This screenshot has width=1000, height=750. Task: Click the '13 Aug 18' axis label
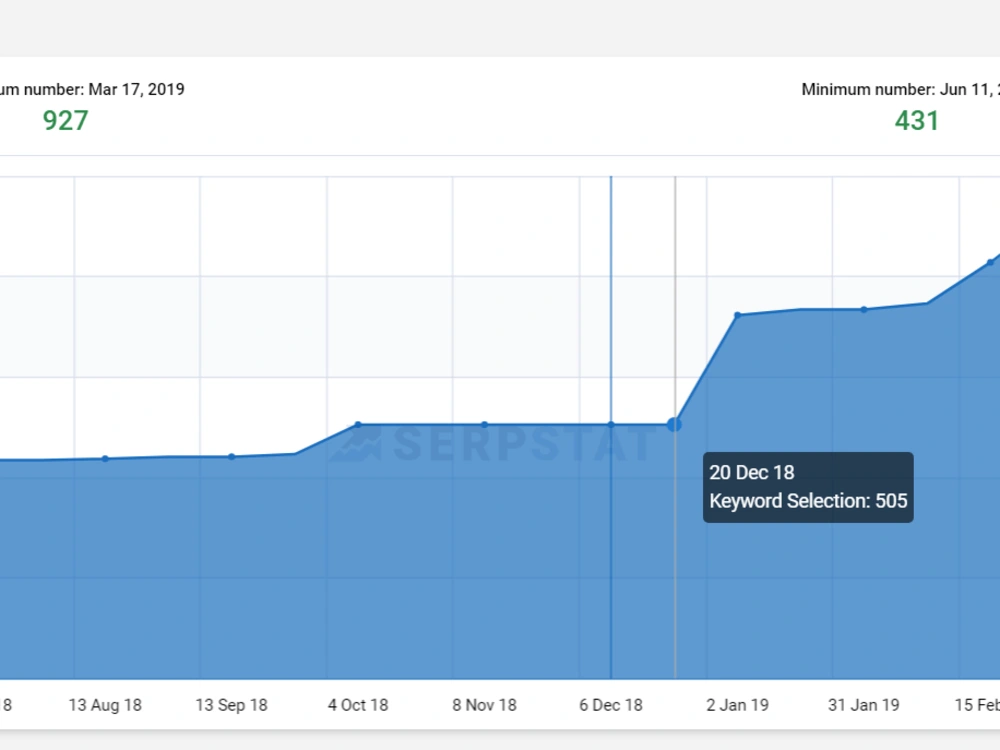coord(105,705)
